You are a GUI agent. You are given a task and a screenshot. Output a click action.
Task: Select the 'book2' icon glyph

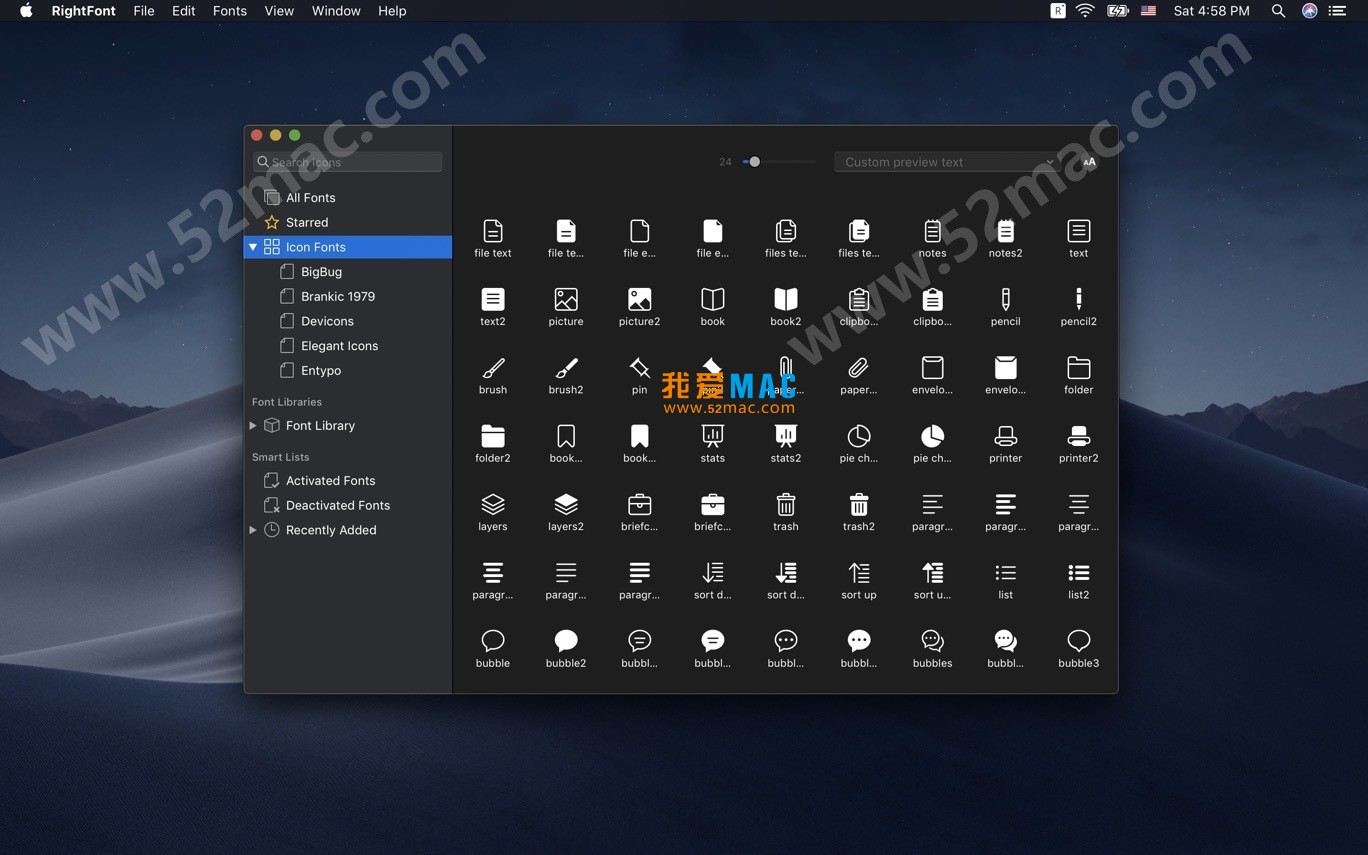pos(785,299)
